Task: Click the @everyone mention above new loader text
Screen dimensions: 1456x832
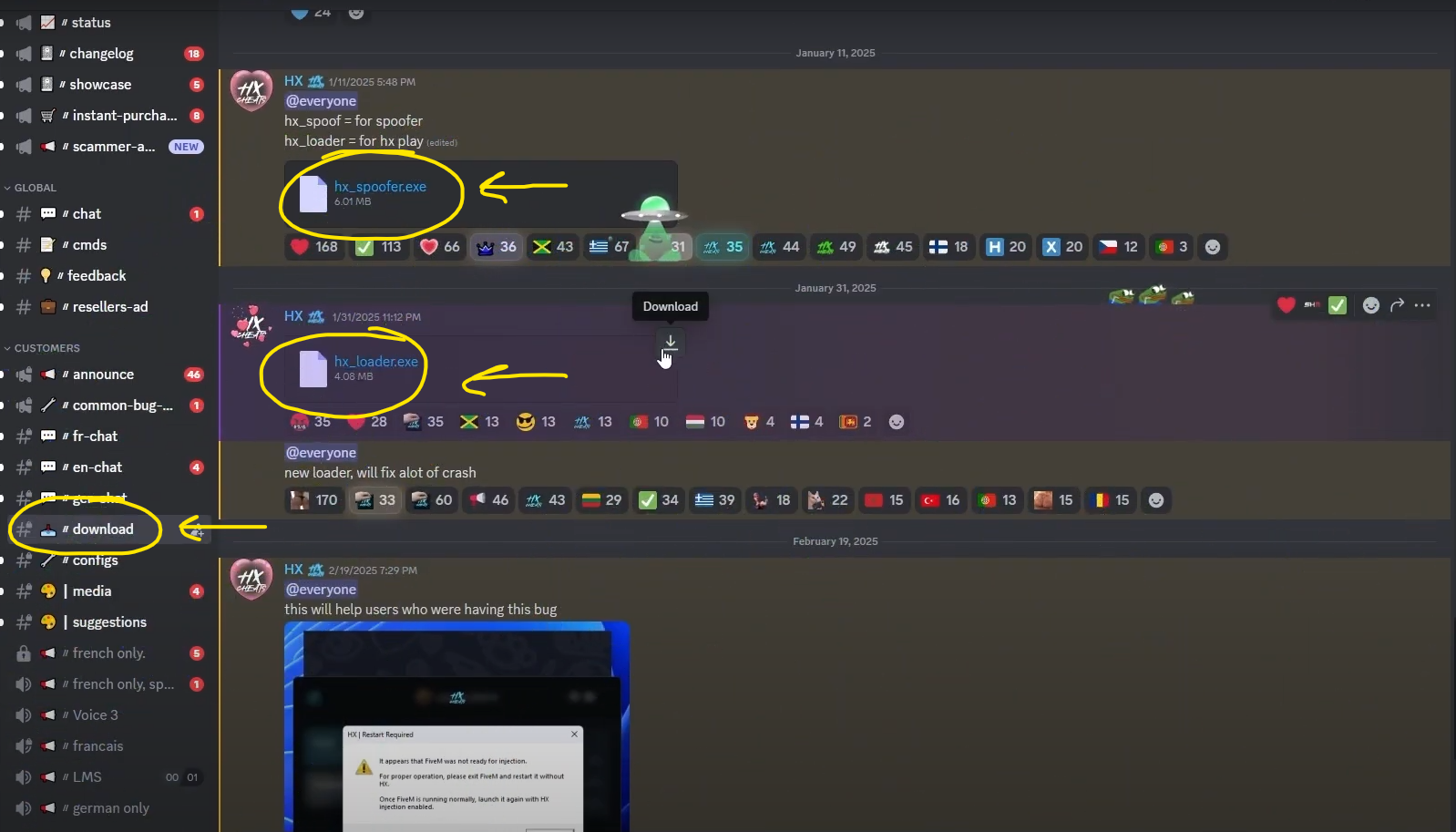Action: click(321, 453)
